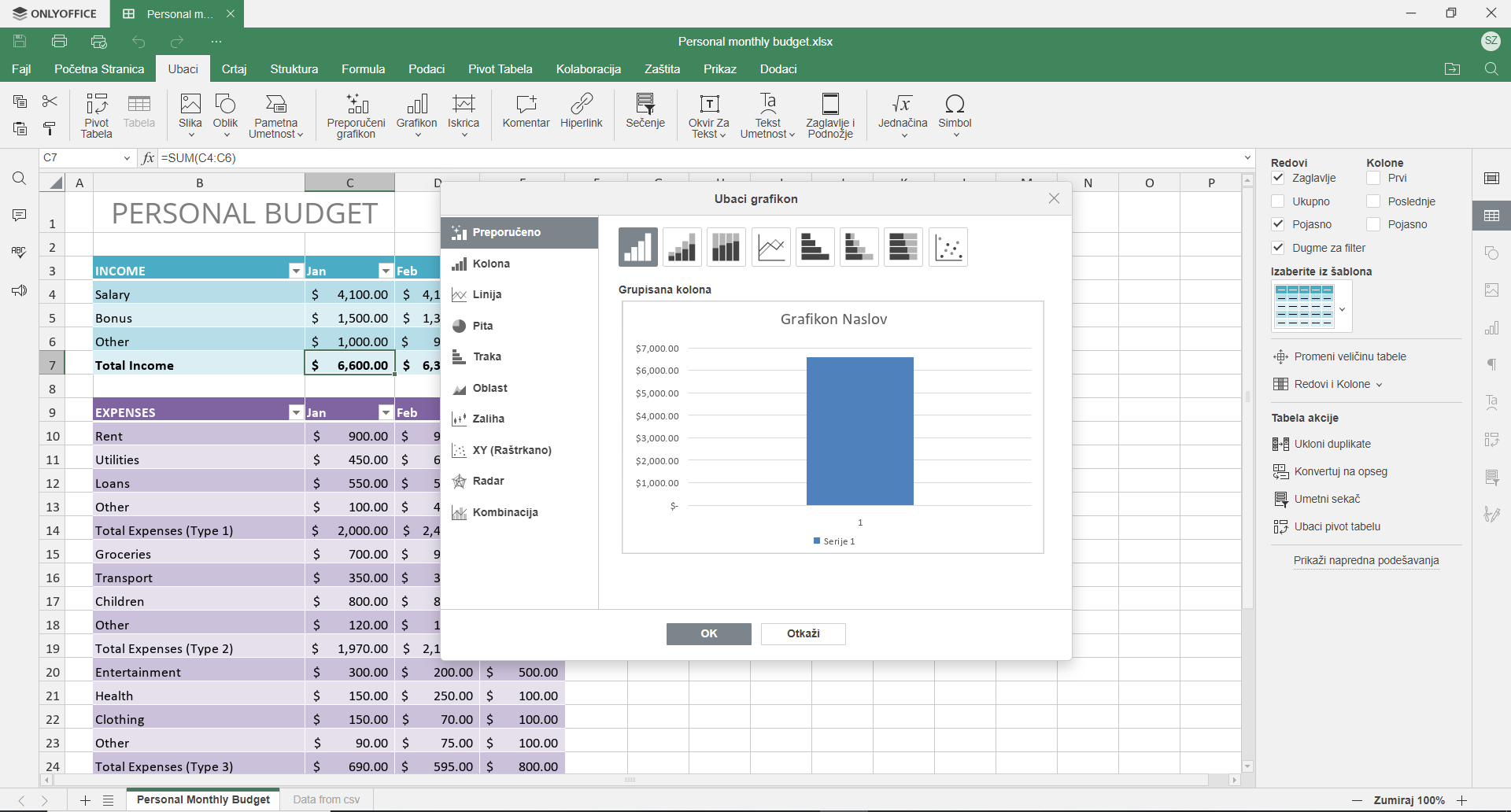The height and width of the screenshot is (812, 1511).
Task: Insert an equation with Jednačina
Action: pos(902,114)
